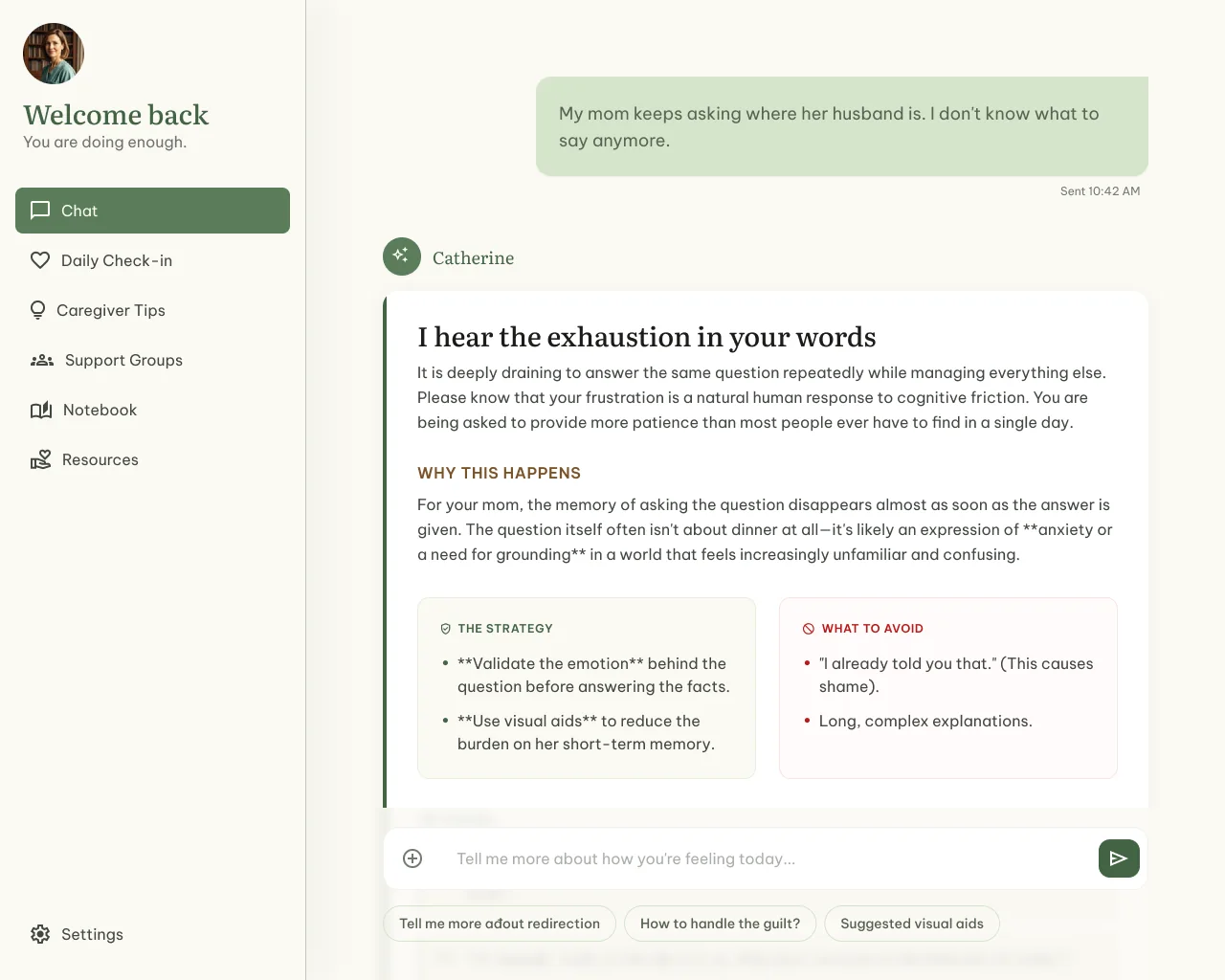Image resolution: width=1225 pixels, height=980 pixels.
Task: Click heading 'I hear the exhaustion in your words'
Action: [x=646, y=337]
